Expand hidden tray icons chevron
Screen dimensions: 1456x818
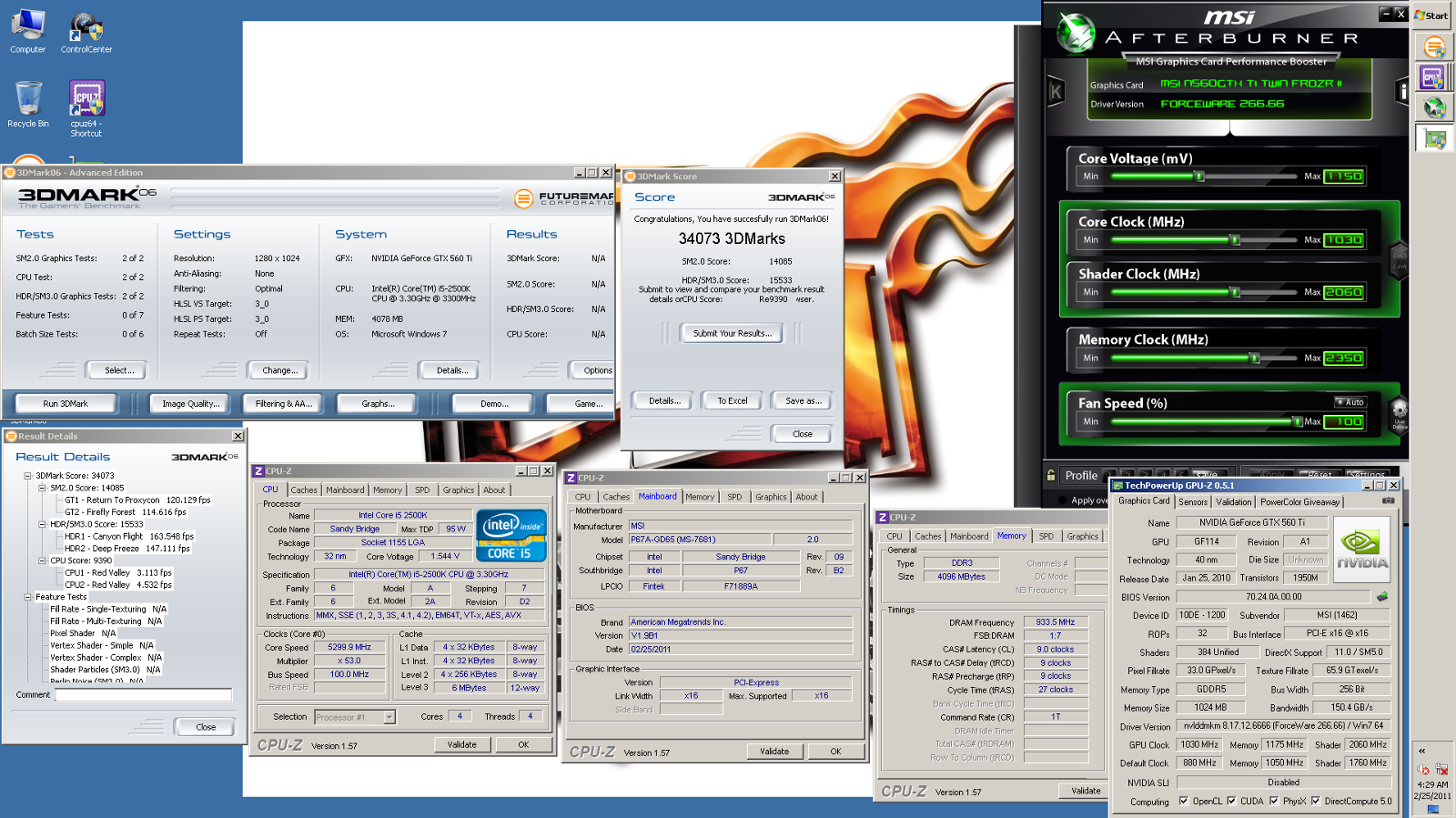(1421, 751)
